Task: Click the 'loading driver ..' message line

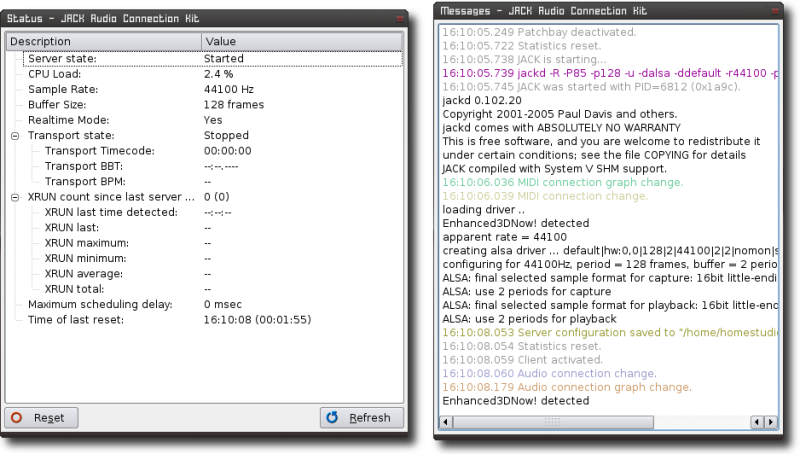Action: click(x=483, y=210)
